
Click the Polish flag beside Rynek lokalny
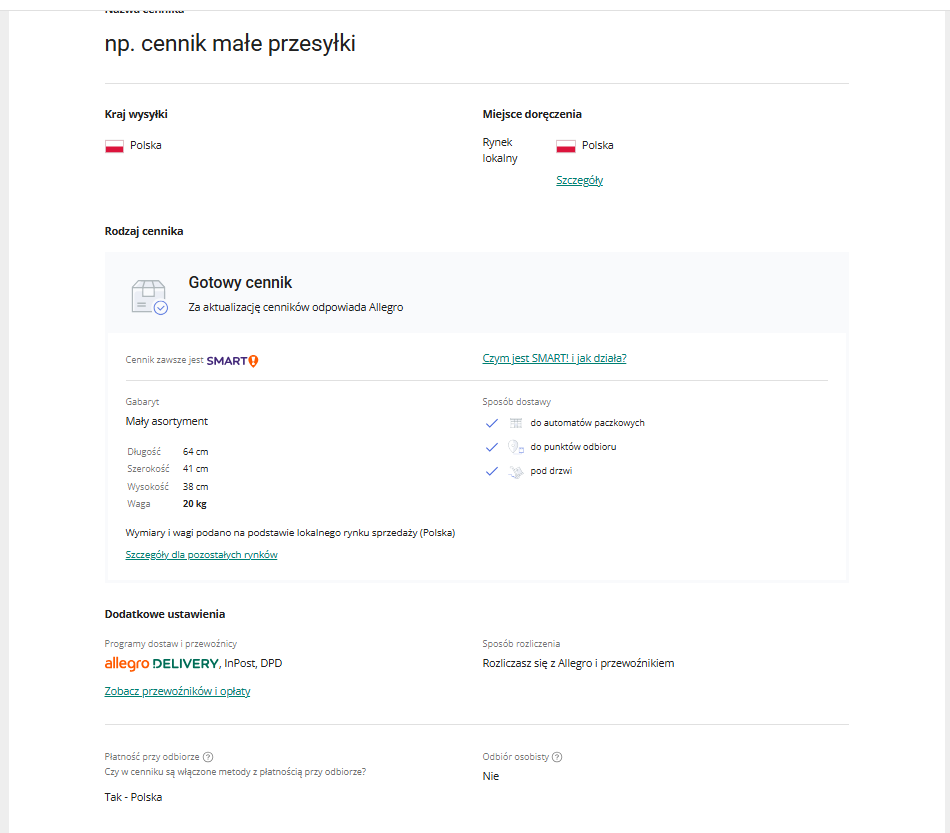pyautogui.click(x=566, y=146)
